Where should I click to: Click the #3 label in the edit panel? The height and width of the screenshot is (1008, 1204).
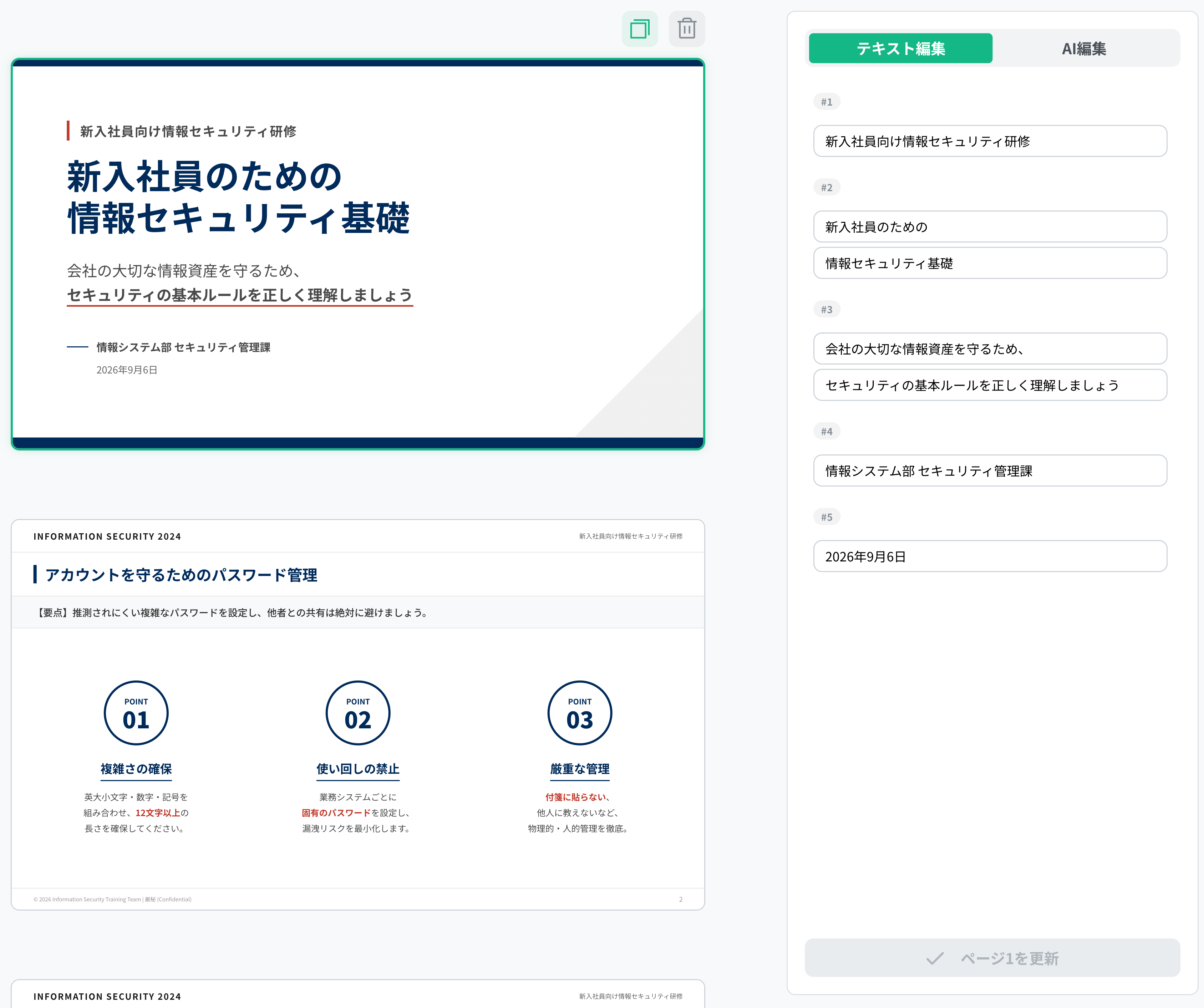click(827, 310)
